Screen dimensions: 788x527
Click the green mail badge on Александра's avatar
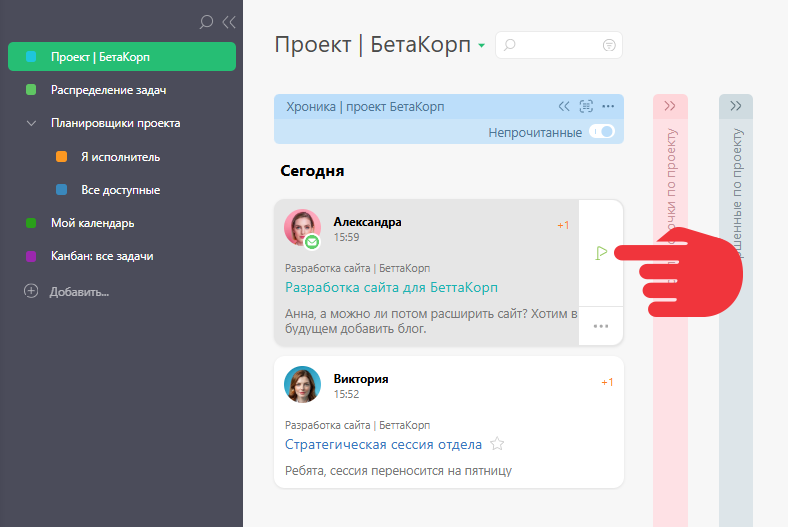[x=312, y=242]
